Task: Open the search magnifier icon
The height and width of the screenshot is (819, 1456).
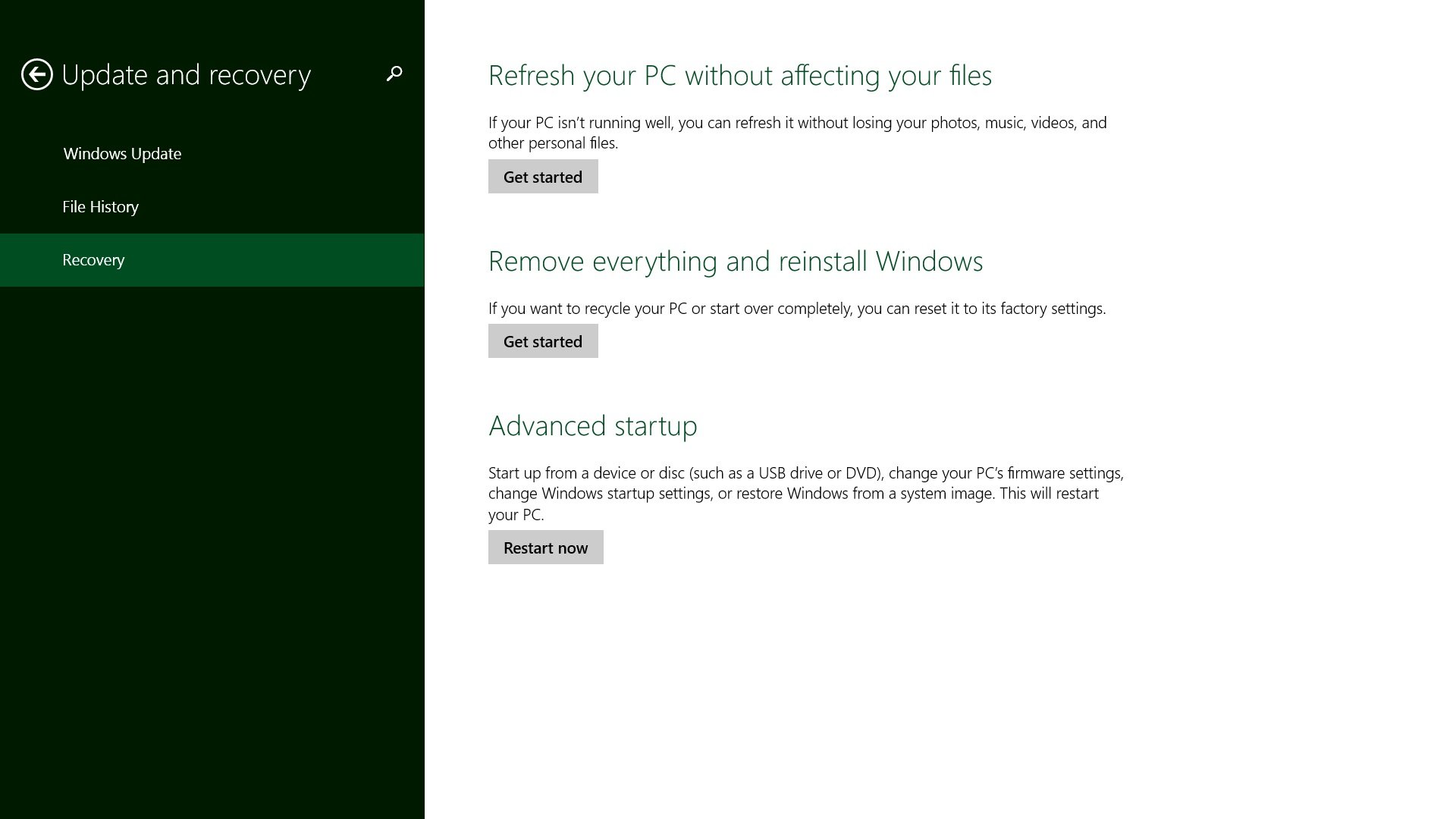Action: (394, 74)
